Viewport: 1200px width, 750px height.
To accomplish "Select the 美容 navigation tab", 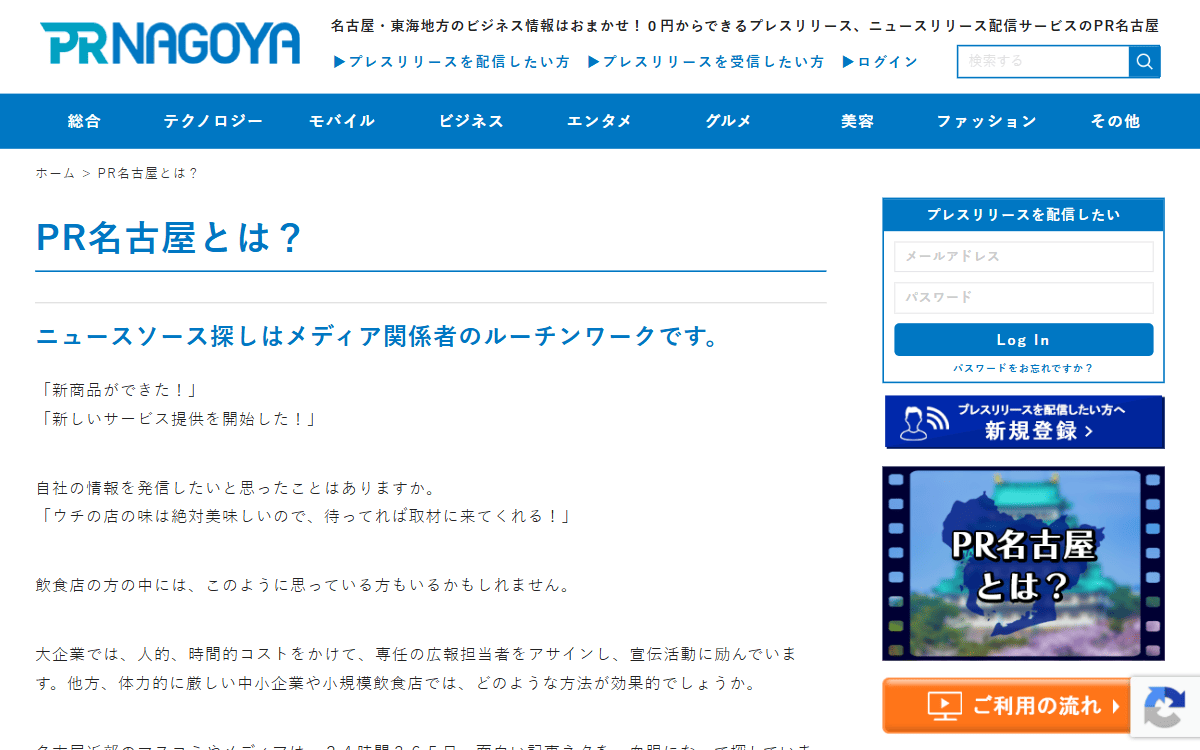I will 857,121.
